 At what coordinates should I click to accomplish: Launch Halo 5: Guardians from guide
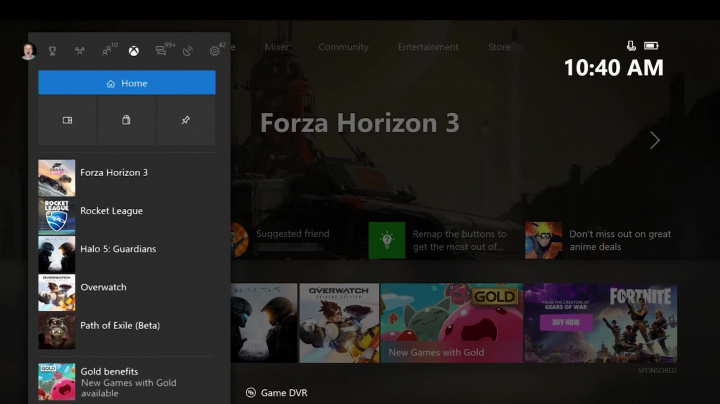pyautogui.click(x=127, y=254)
